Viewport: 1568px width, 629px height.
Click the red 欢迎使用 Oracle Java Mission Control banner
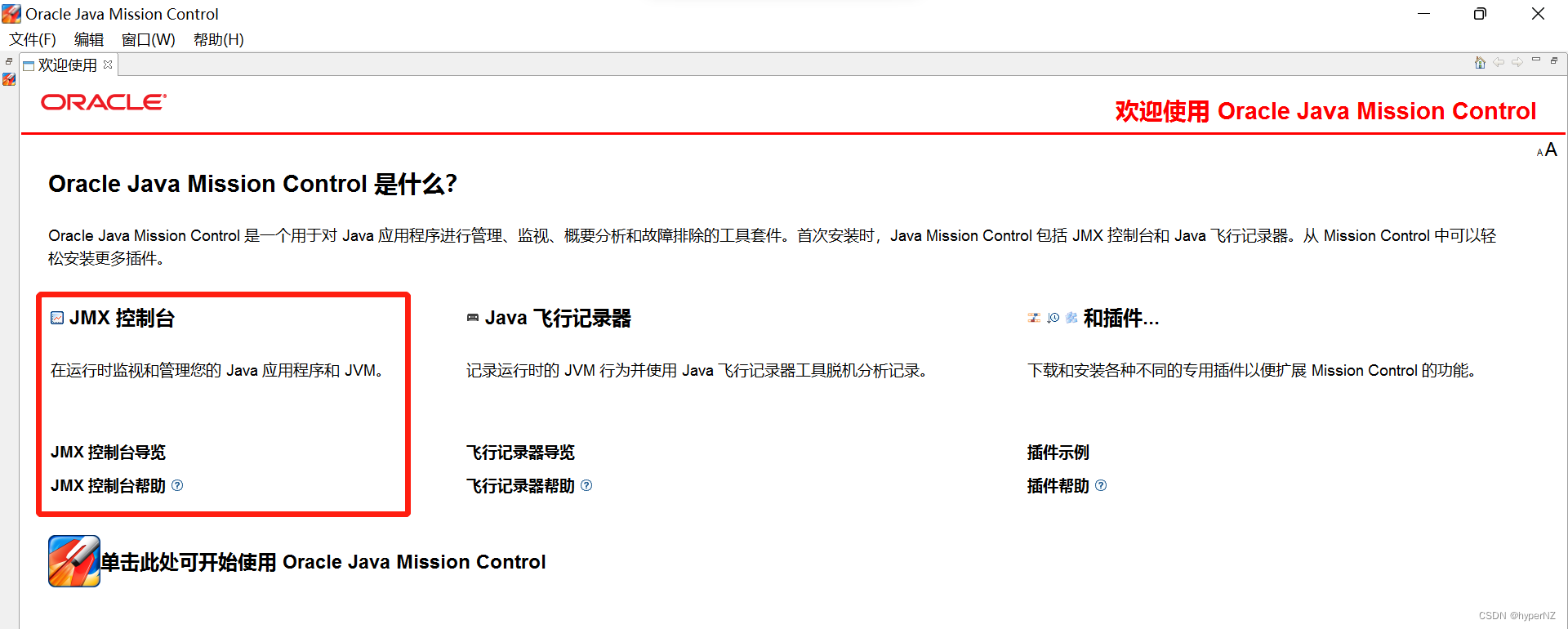click(x=1325, y=111)
